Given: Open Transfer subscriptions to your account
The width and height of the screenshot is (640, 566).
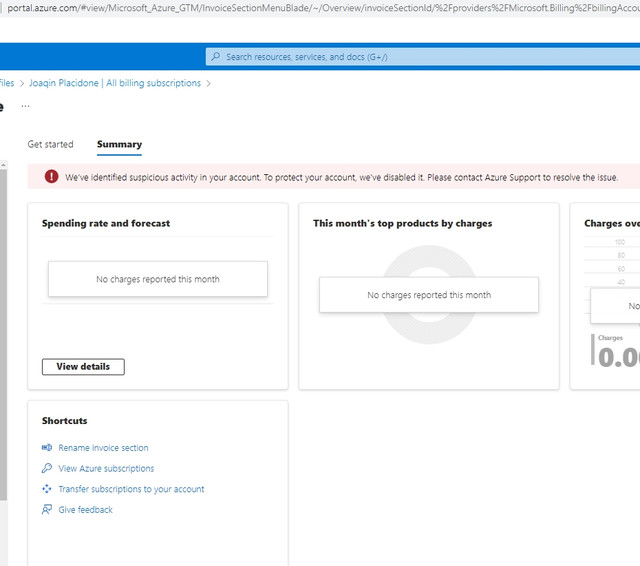Looking at the screenshot, I should [x=131, y=489].
